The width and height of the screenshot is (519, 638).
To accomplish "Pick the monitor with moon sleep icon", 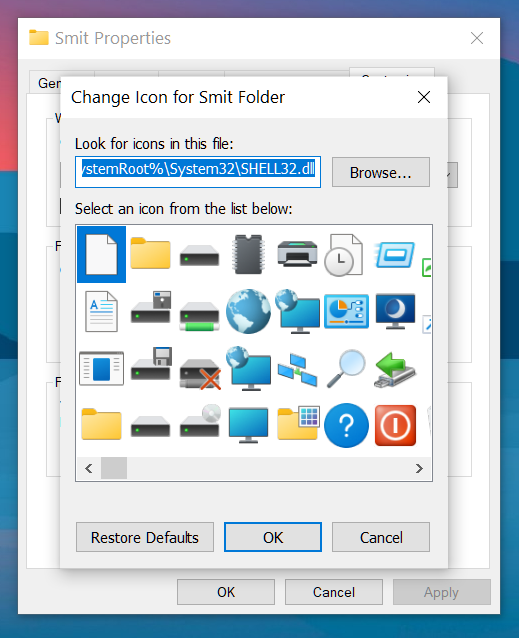I will [x=395, y=311].
